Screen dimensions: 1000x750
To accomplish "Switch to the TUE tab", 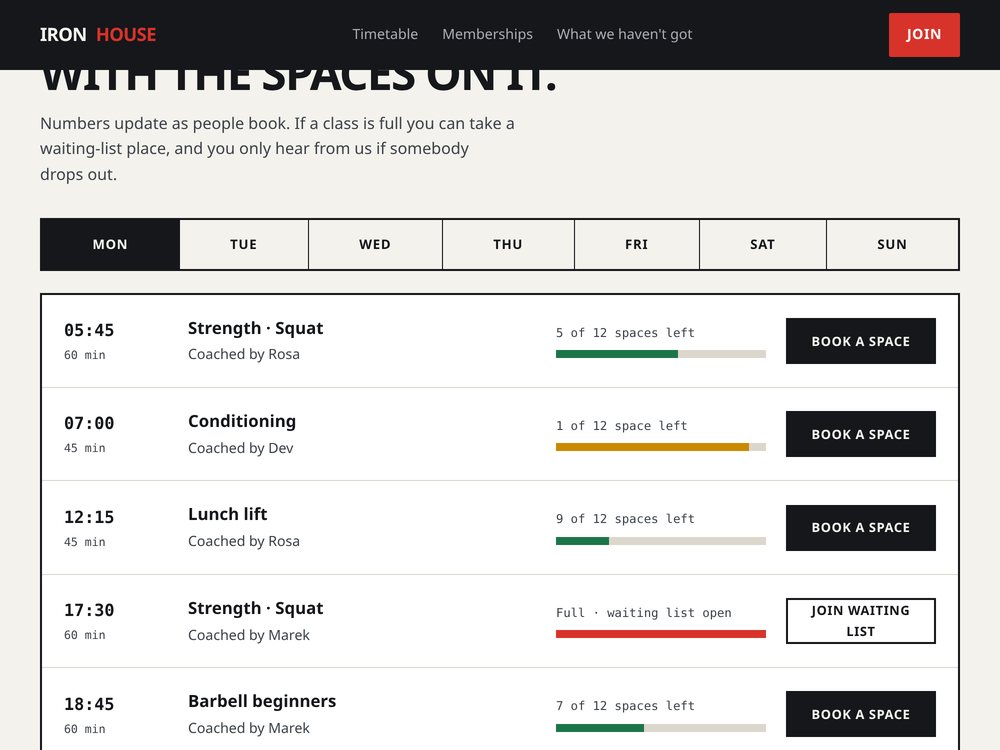I will (x=244, y=244).
